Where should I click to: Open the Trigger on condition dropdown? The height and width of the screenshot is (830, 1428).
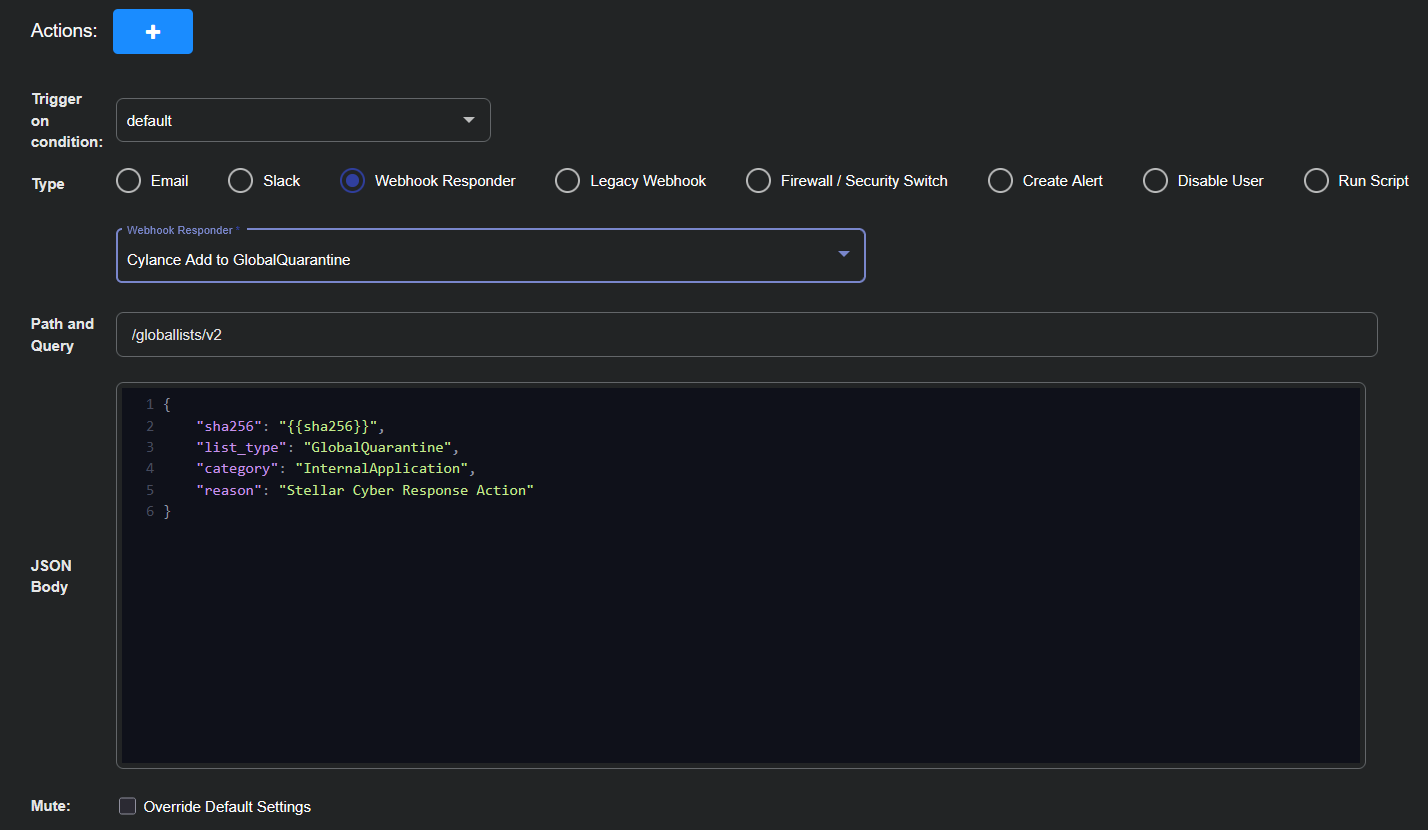pos(302,120)
